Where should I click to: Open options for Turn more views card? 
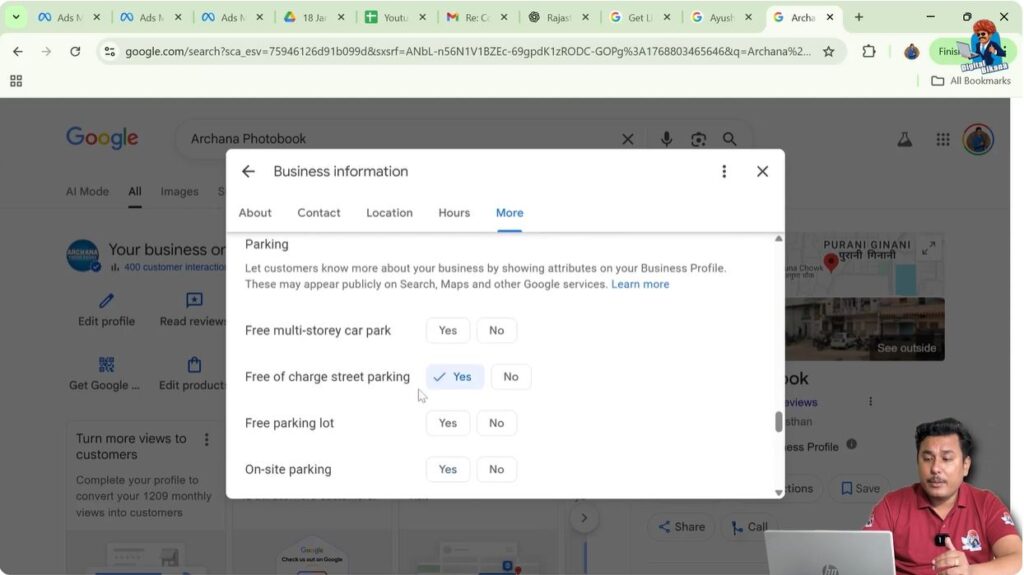click(x=206, y=440)
